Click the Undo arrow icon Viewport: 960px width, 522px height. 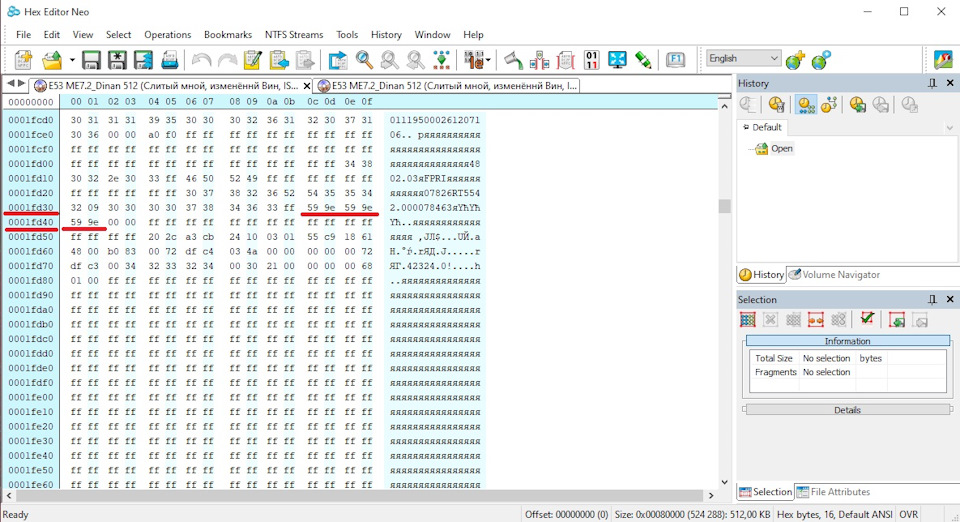tap(201, 60)
